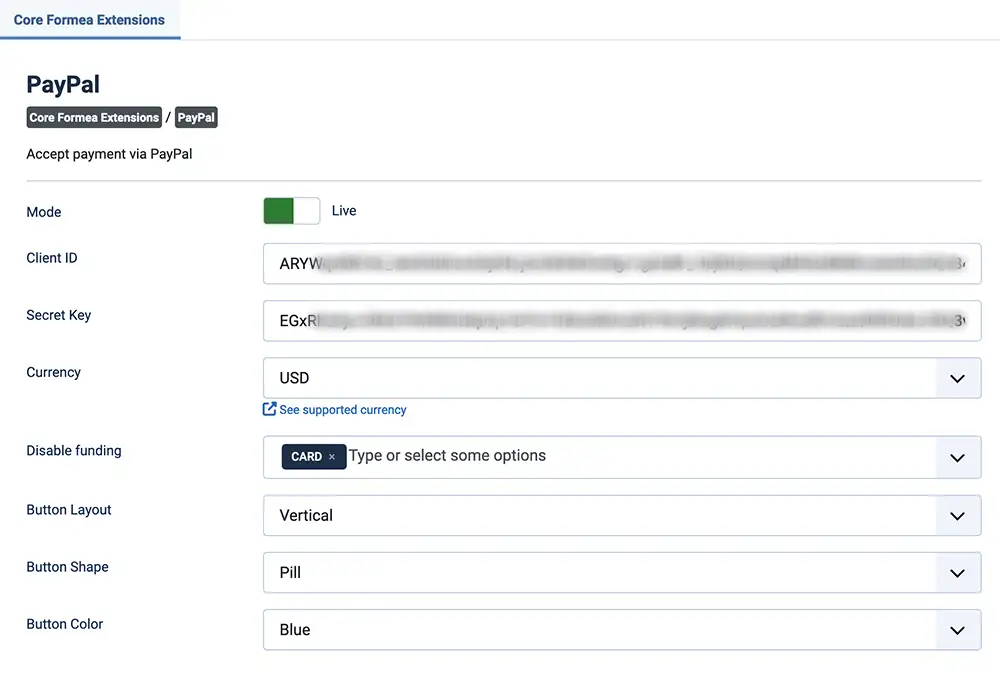Expand Currency dropdown chevron arrow
Viewport: 1000px width, 680px height.
957,378
